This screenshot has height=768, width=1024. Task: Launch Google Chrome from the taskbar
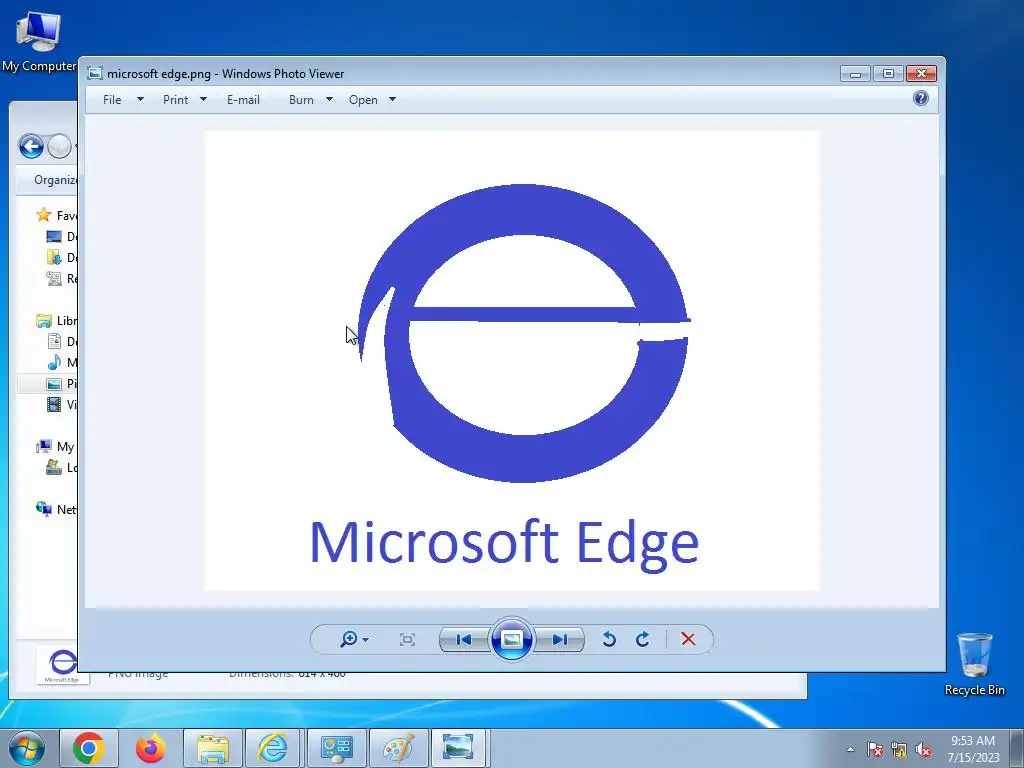pyautogui.click(x=89, y=748)
